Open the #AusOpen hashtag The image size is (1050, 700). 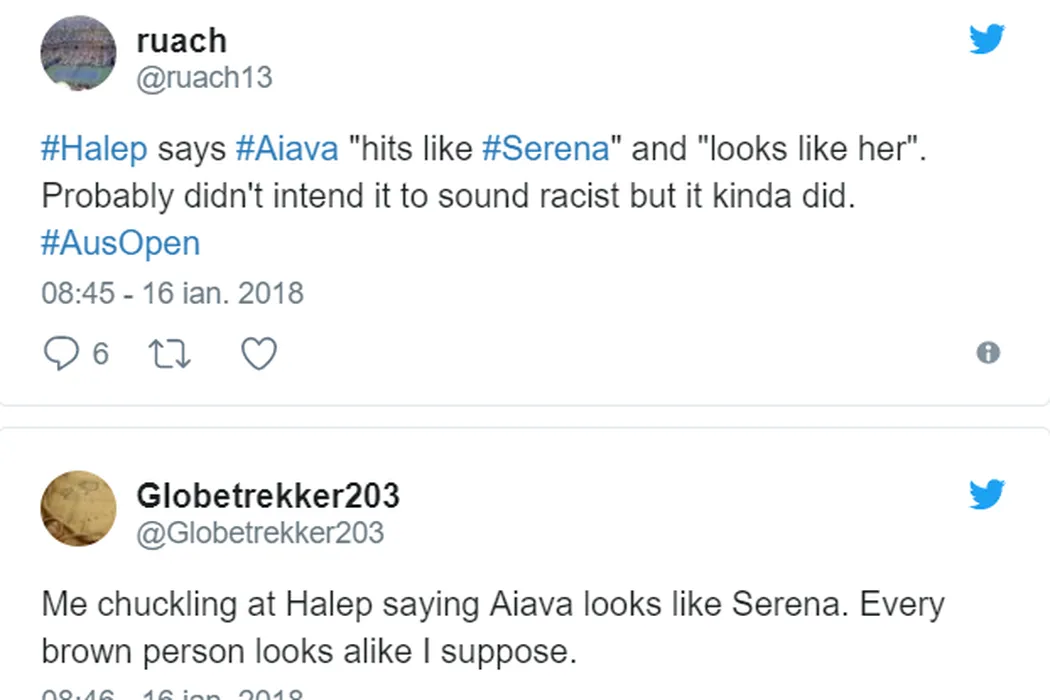120,243
